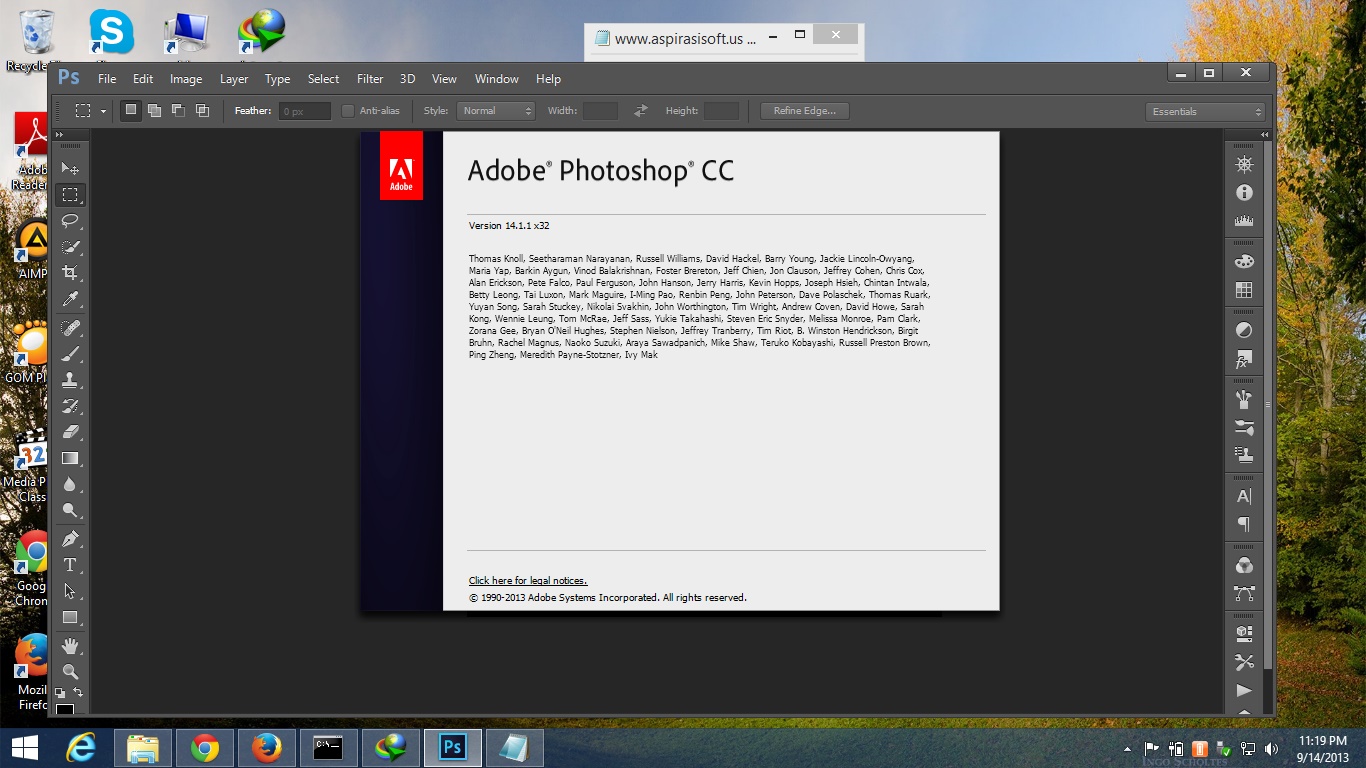The image size is (1366, 768).
Task: Open the Actions panel play icon
Action: pos(1244,690)
